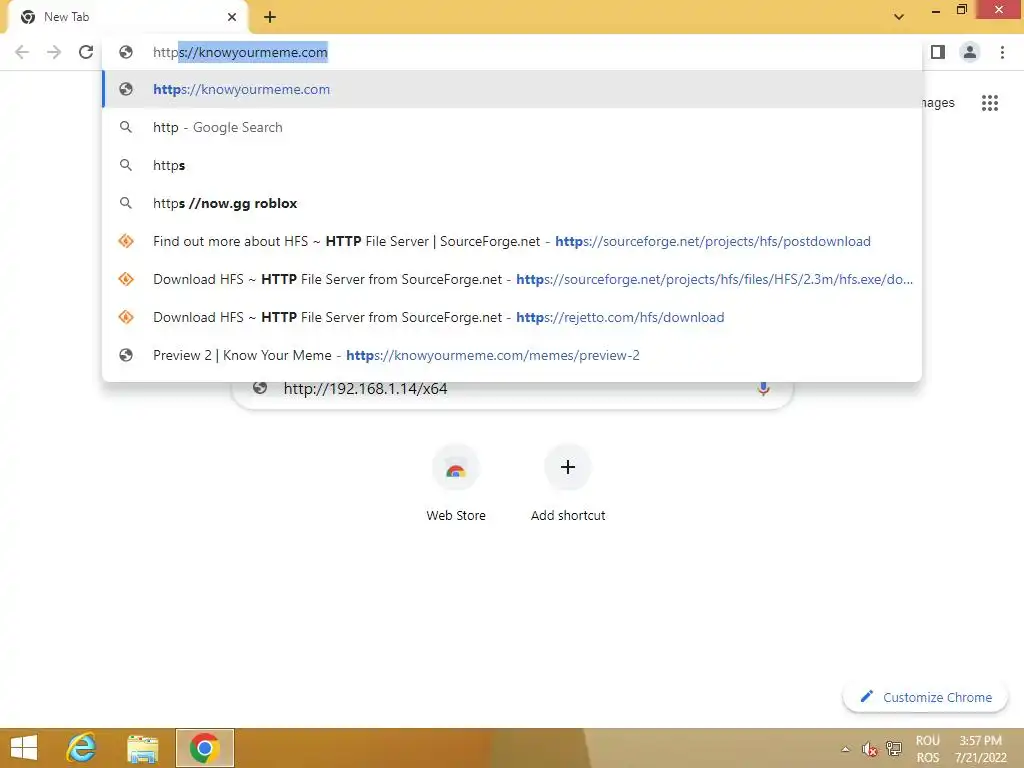Open the Web Store shortcut
Viewport: 1024px width, 768px height.
point(456,483)
